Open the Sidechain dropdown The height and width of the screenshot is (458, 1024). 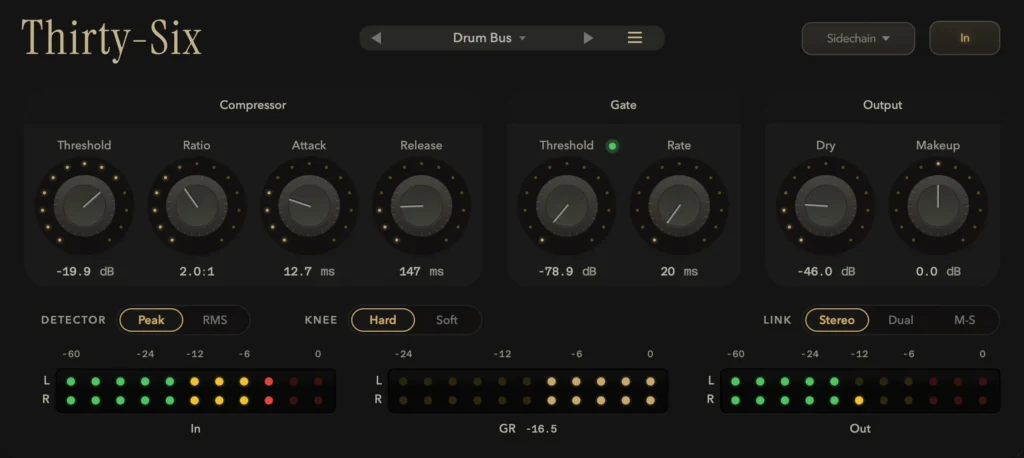pos(858,38)
